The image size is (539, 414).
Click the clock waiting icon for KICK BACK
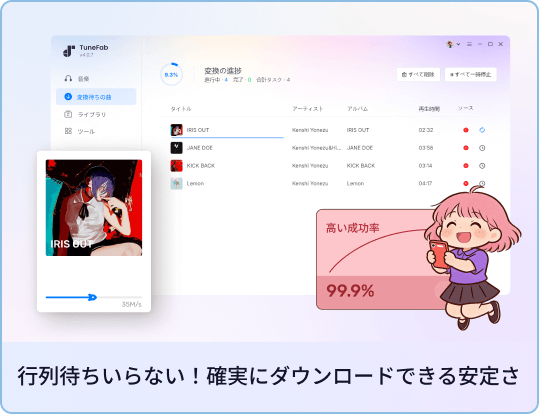[x=482, y=166]
